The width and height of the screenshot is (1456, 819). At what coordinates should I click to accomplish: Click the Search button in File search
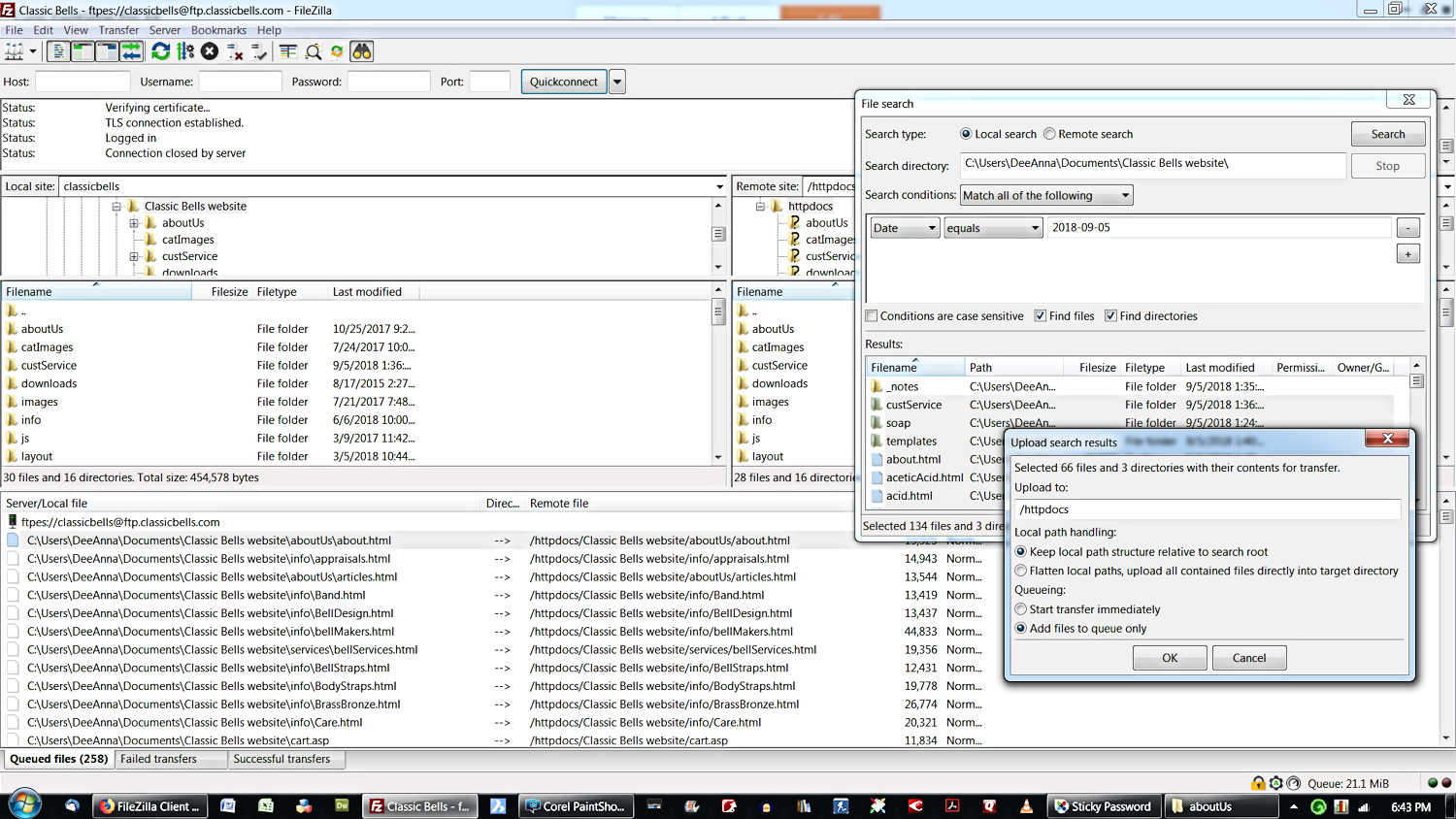tap(1388, 134)
